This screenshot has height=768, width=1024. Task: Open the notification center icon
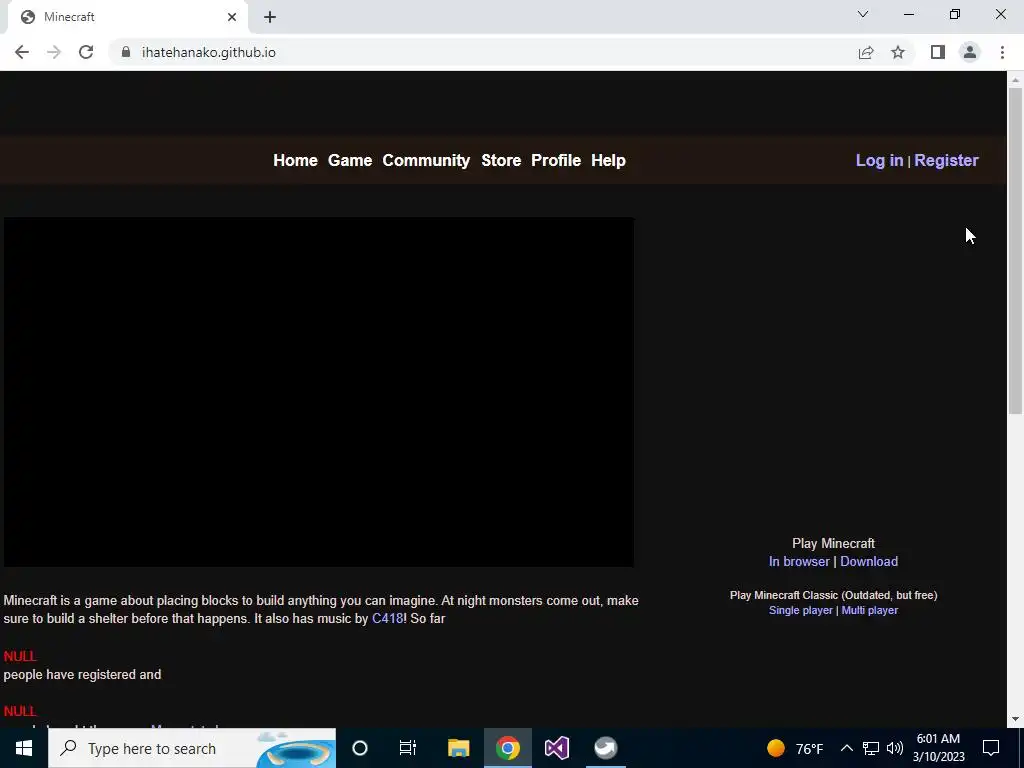point(991,748)
